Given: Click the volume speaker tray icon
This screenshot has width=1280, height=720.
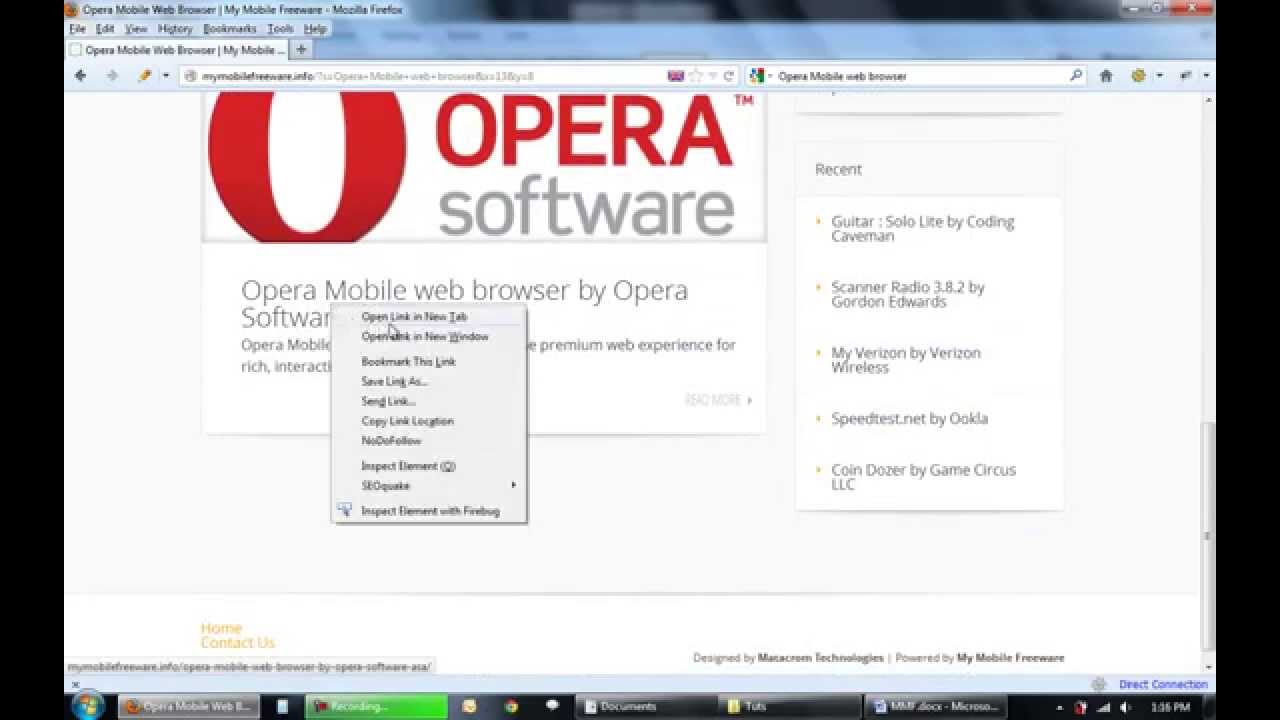Looking at the screenshot, I should point(1126,707).
